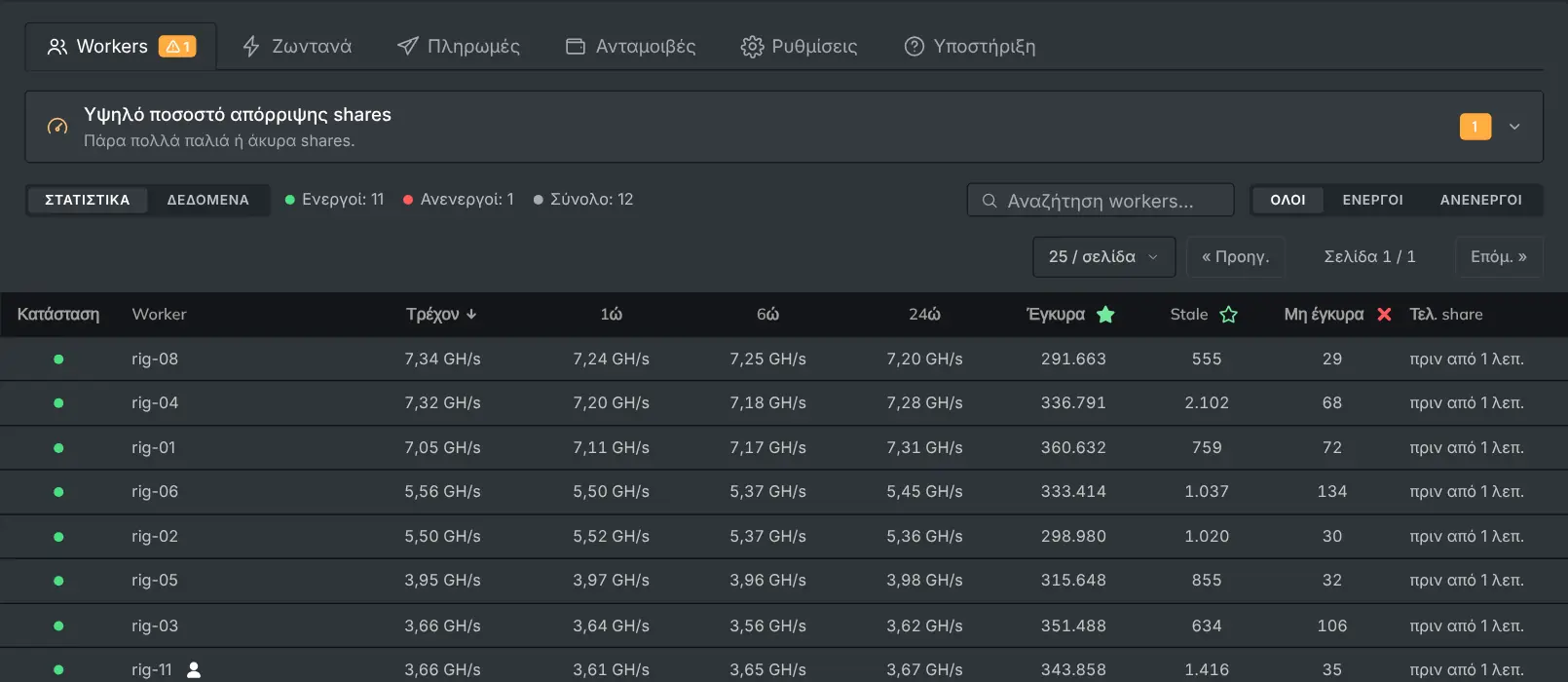The width and height of the screenshot is (1568, 682).
Task: Select the ΣΤΑΤΙΣΤΙΚΑ view toggle
Action: (88, 200)
